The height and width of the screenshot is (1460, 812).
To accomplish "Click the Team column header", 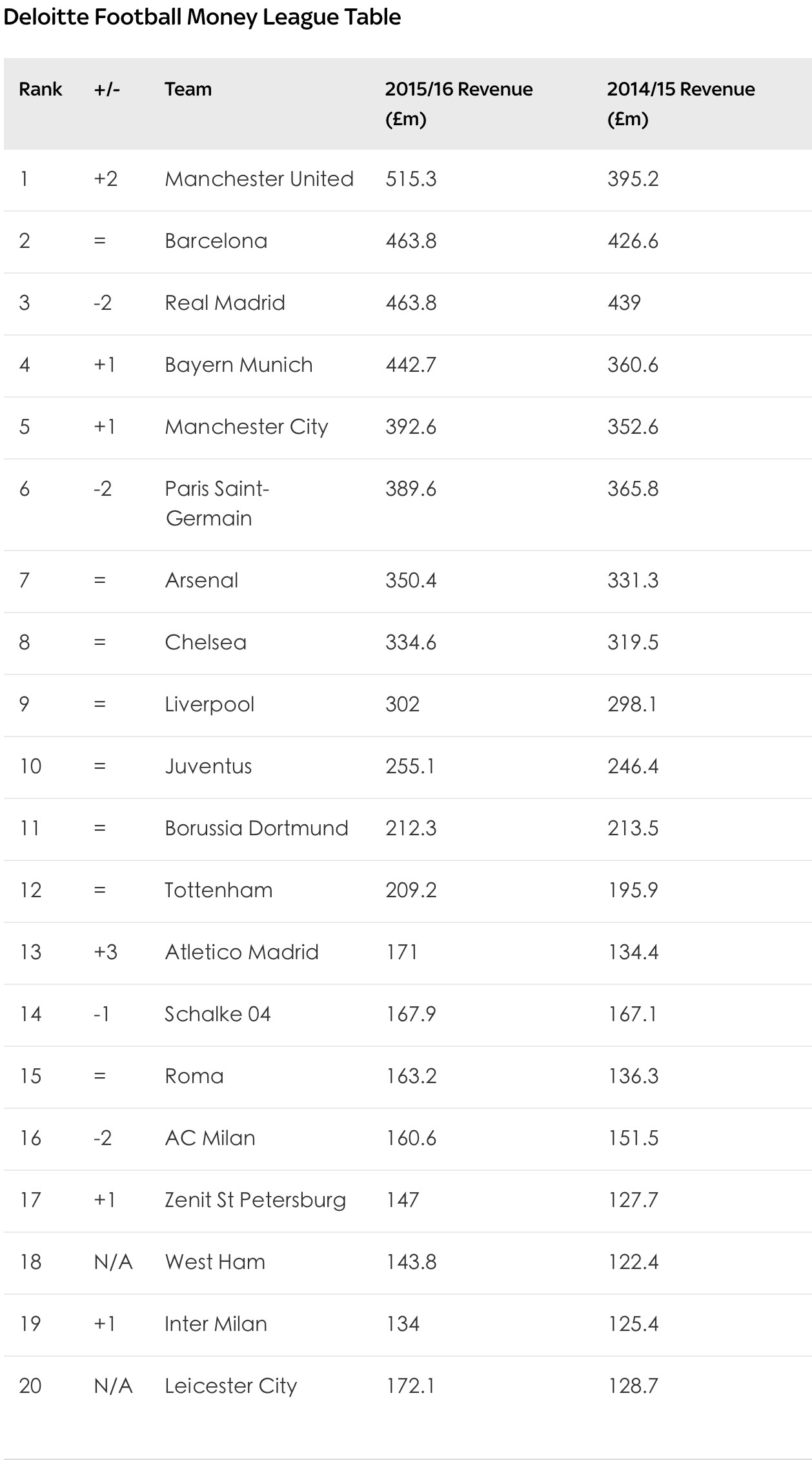I will pyautogui.click(x=188, y=89).
